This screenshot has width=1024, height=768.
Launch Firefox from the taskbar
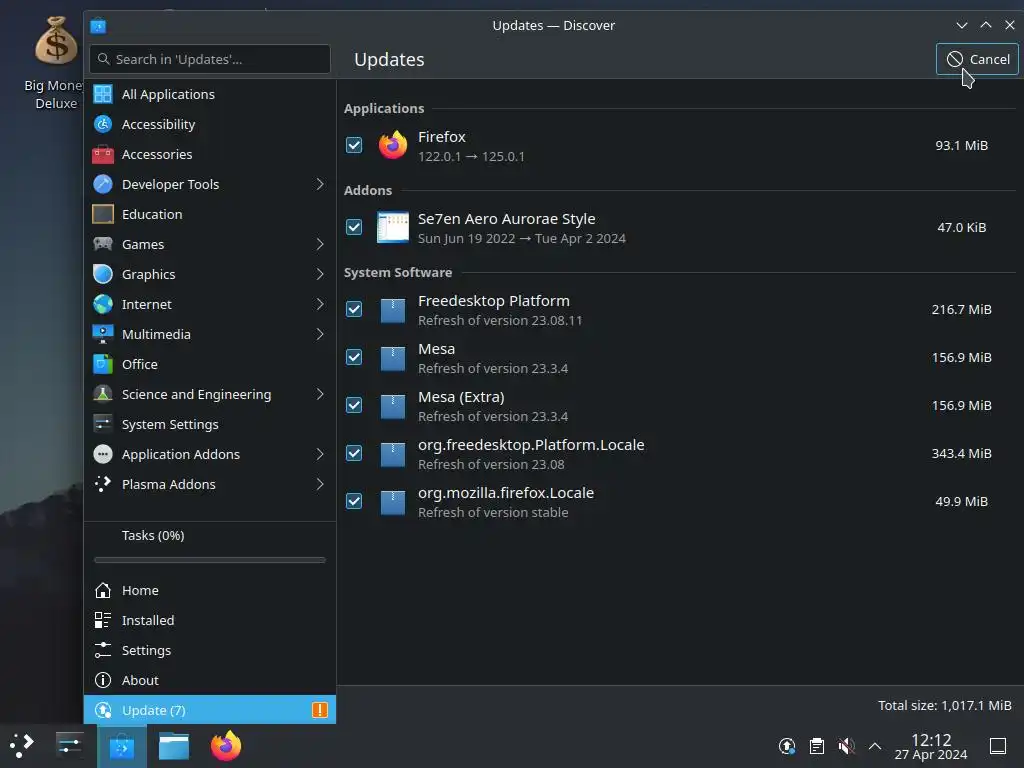(x=226, y=745)
